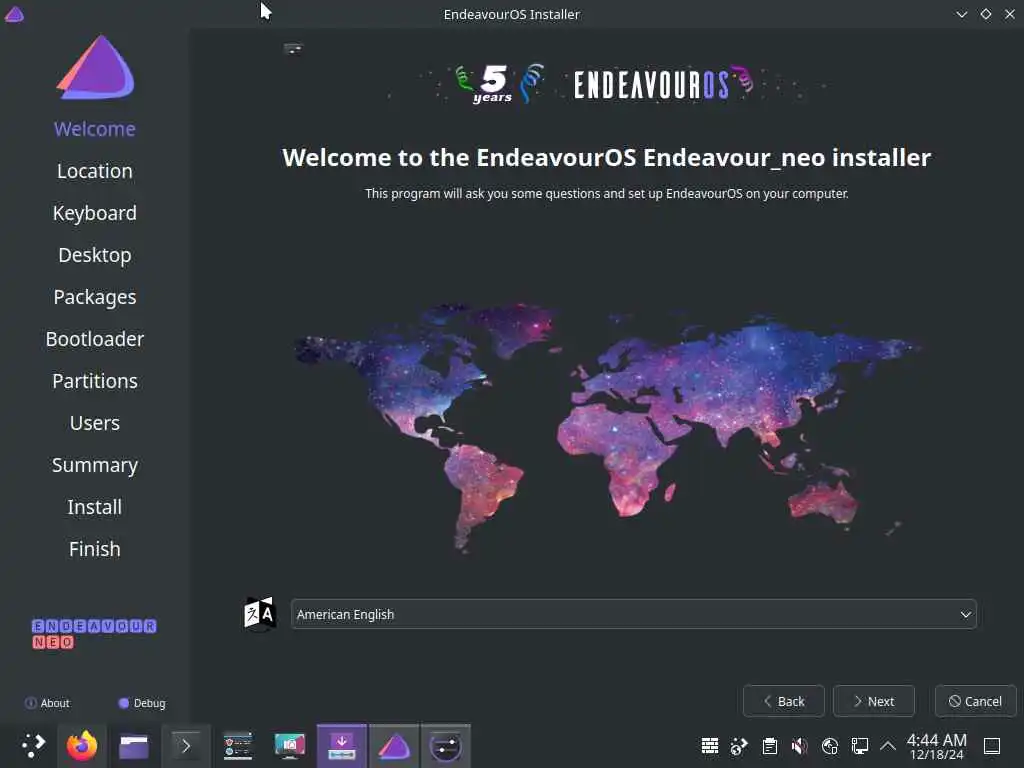Image resolution: width=1024 pixels, height=768 pixels.
Task: Minimize the installer window
Action: [962, 14]
